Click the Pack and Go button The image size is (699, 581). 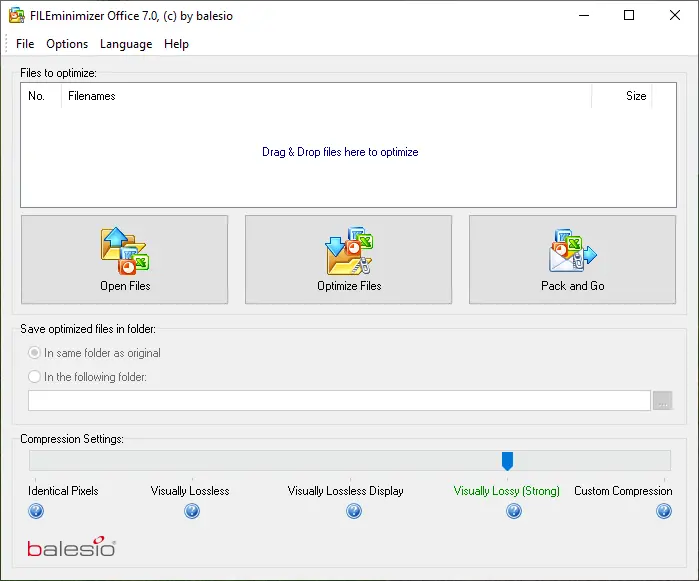point(572,260)
